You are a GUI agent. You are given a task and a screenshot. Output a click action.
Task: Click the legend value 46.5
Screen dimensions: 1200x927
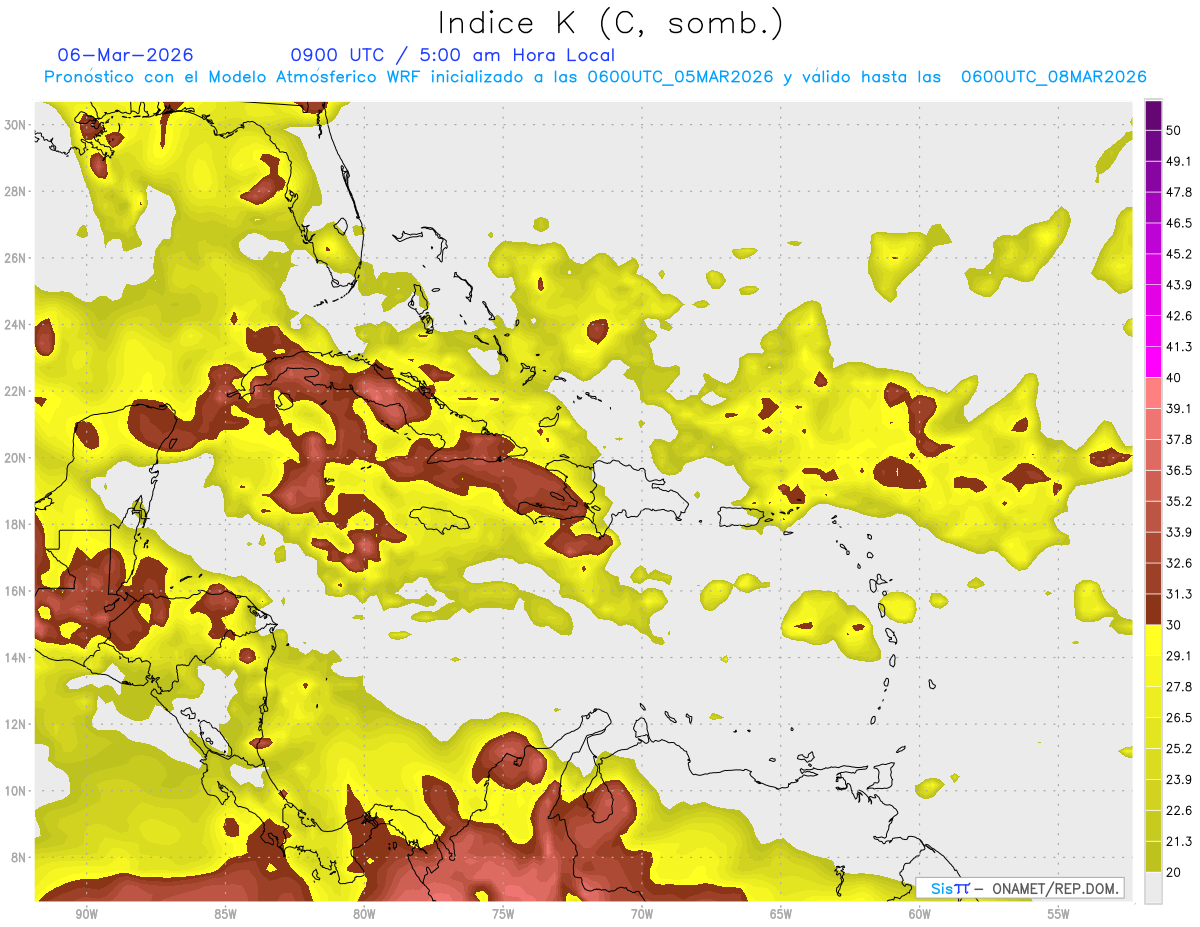pyautogui.click(x=1179, y=223)
